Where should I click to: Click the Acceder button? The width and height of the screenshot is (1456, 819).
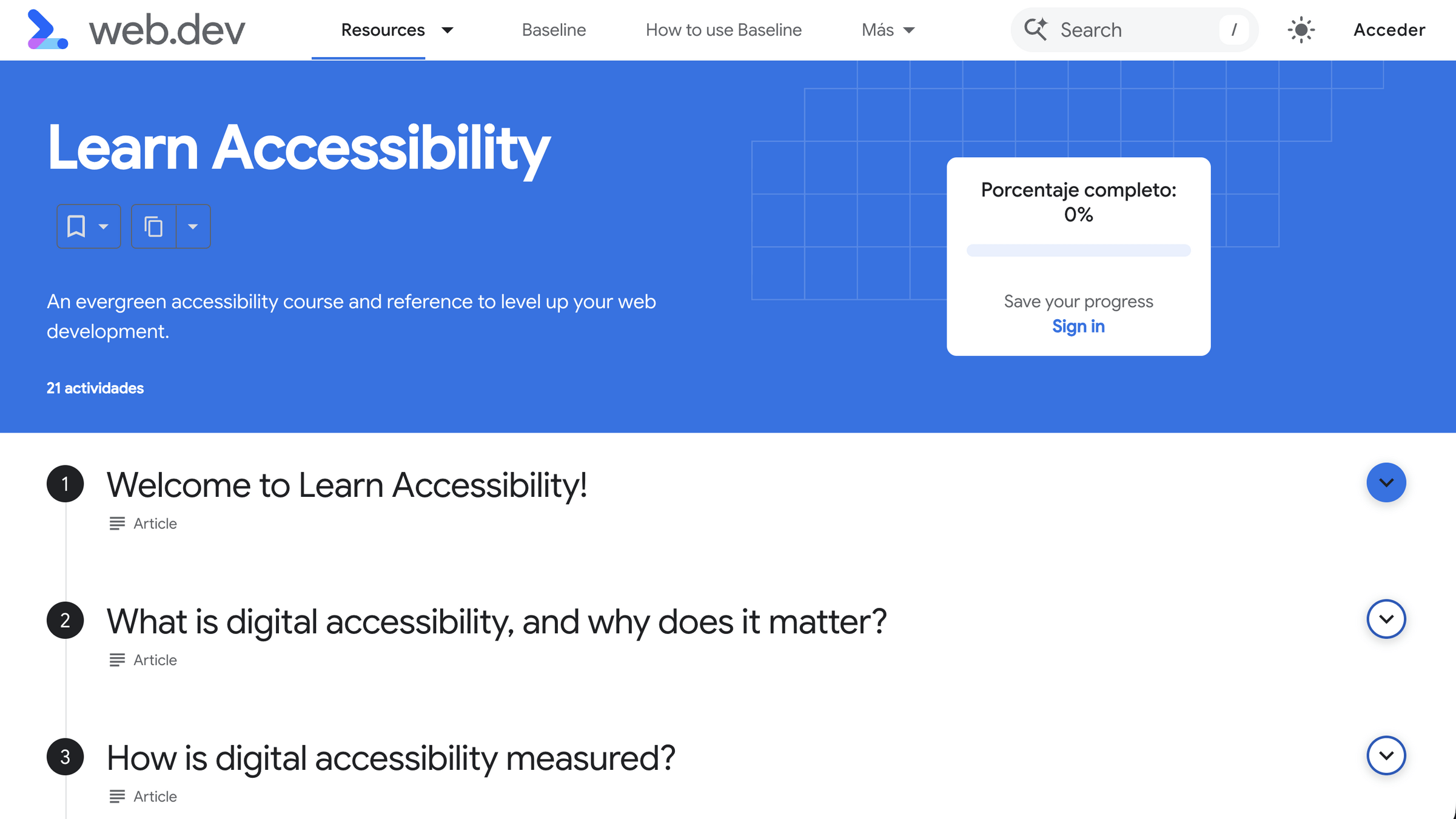click(x=1389, y=30)
